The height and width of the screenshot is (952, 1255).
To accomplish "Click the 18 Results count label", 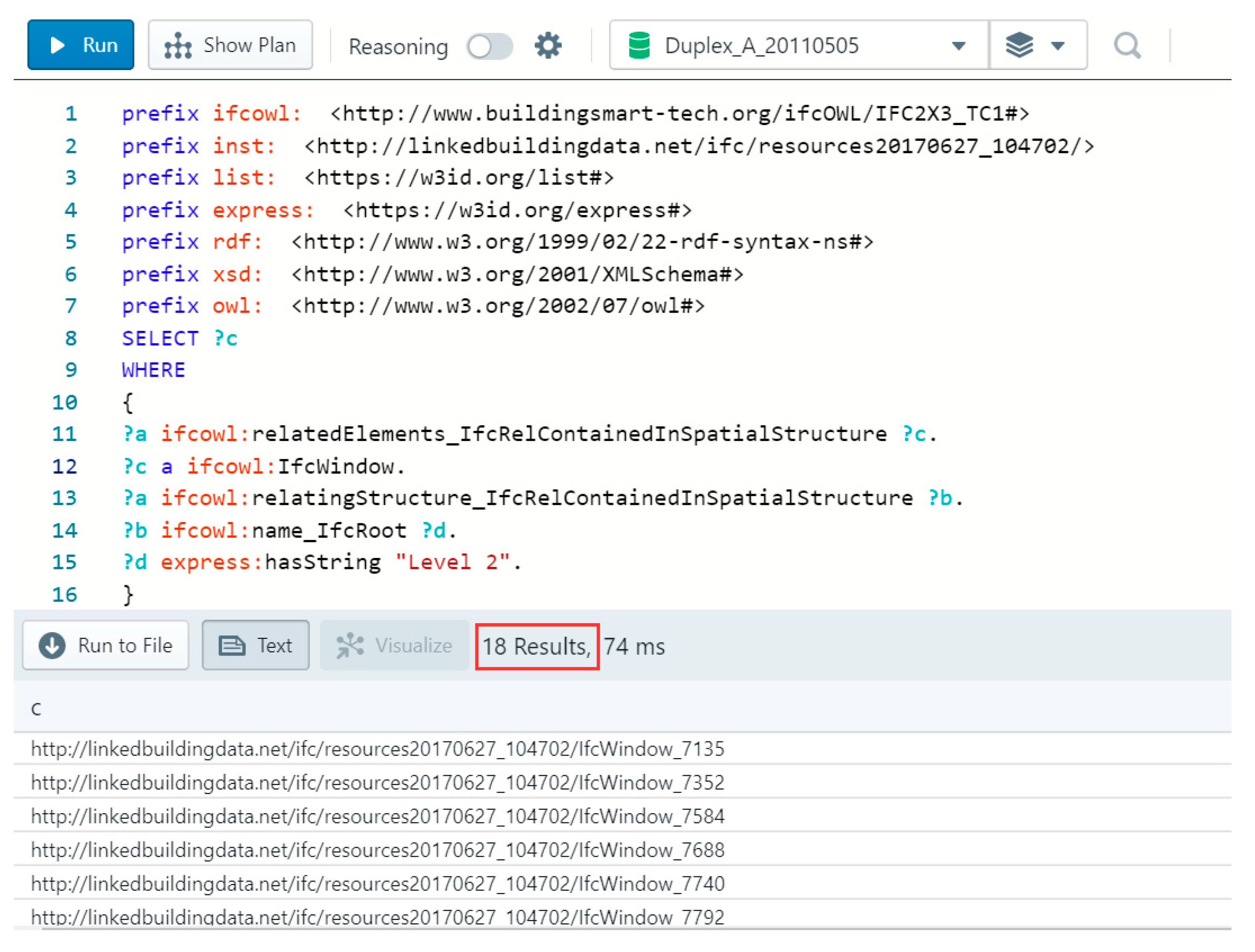I will [536, 646].
